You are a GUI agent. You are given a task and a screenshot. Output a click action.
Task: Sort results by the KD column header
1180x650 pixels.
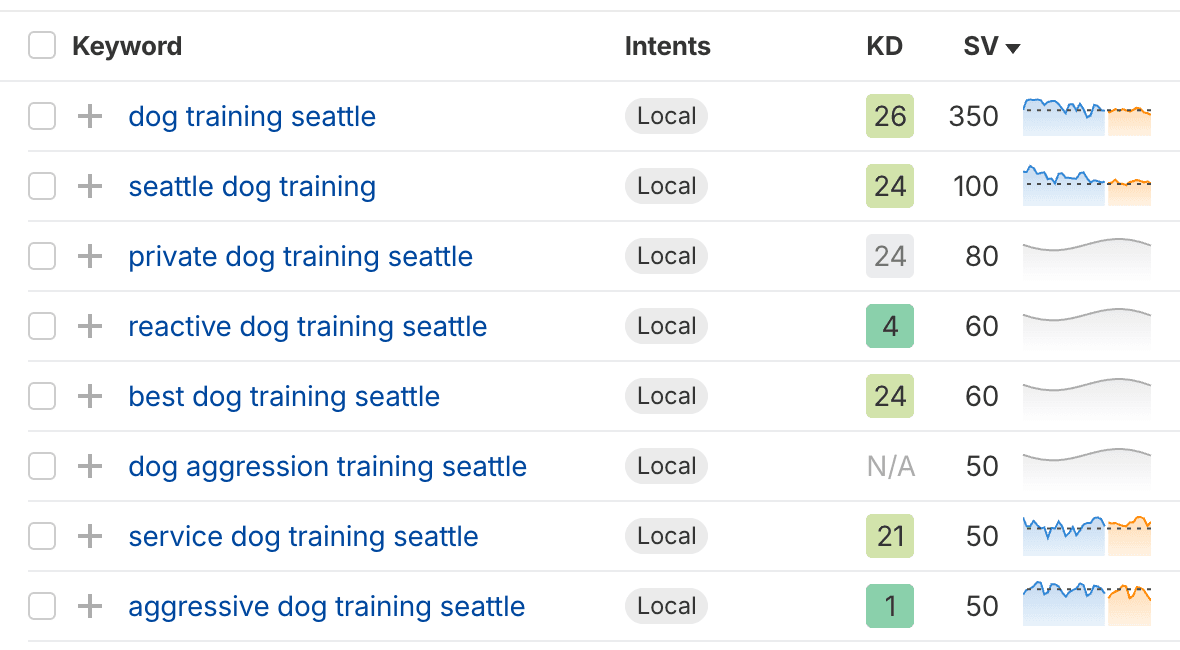coord(884,46)
